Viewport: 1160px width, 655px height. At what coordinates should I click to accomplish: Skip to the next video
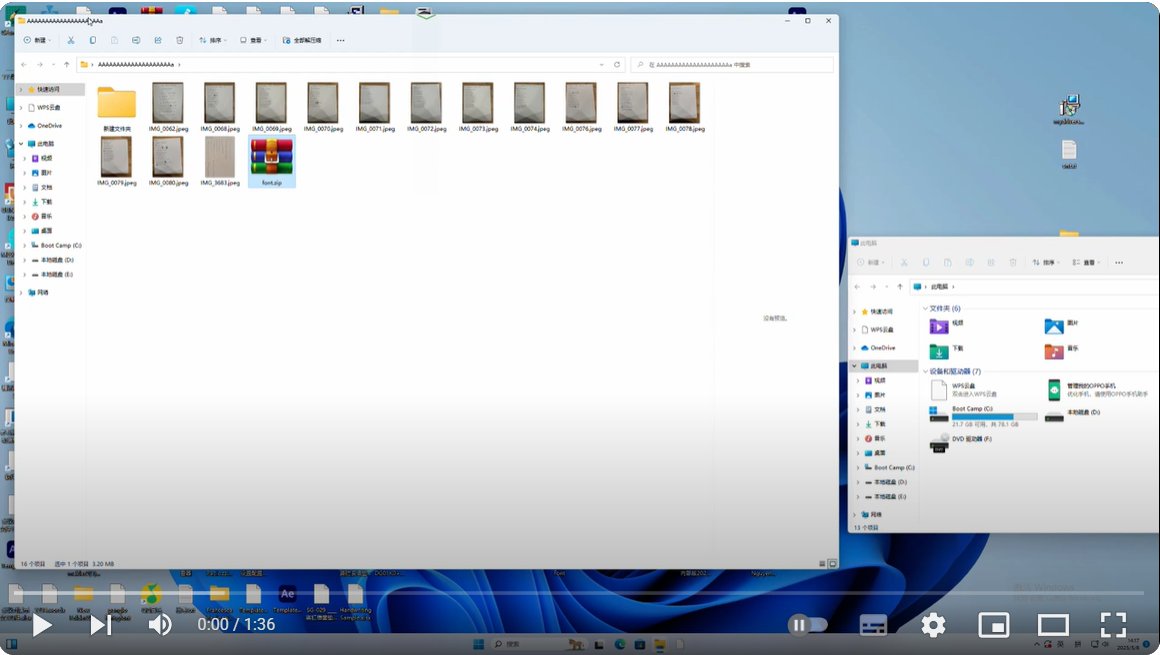pos(101,625)
